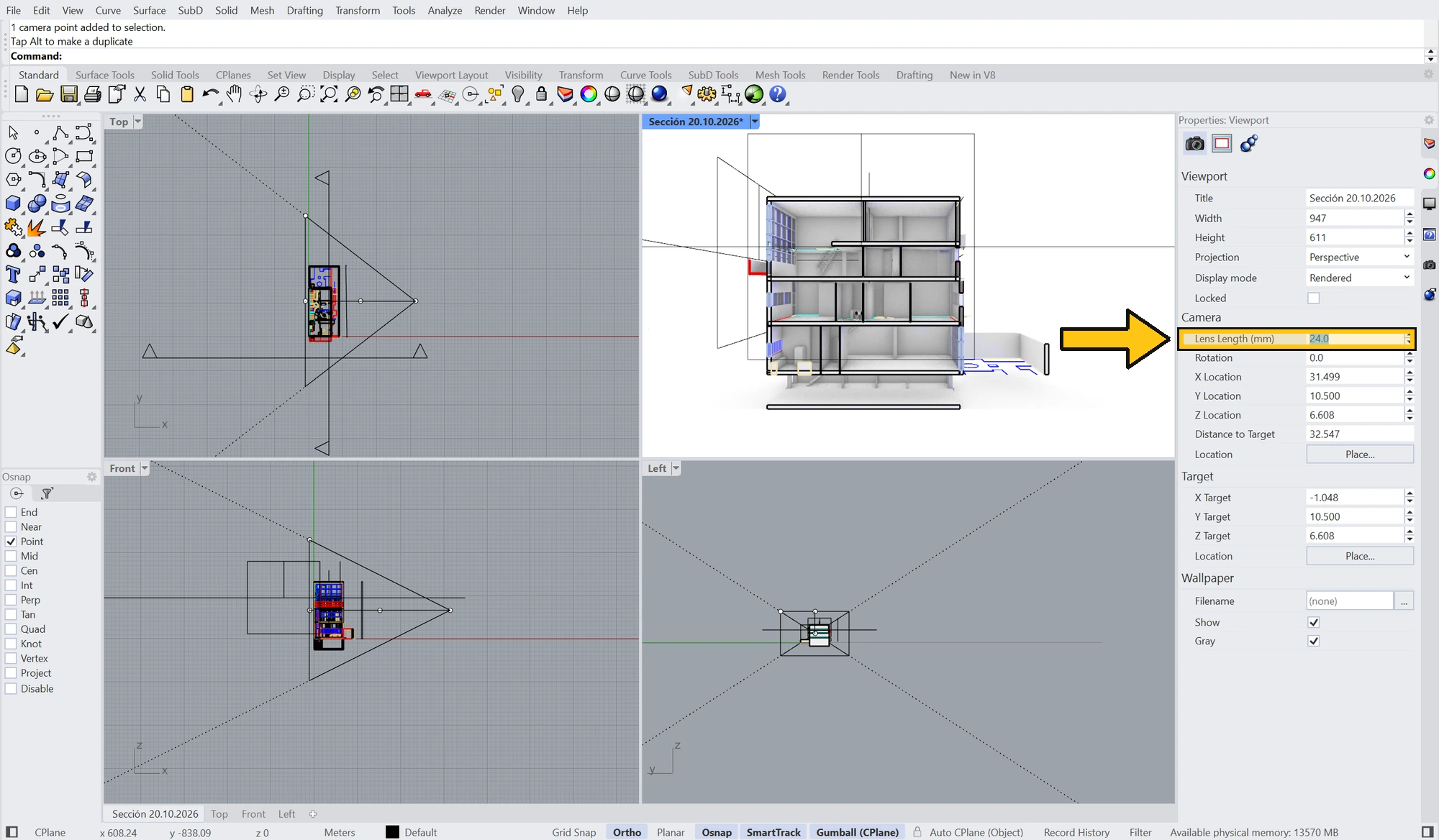This screenshot has width=1439, height=840.
Task: Switch to the Front viewport tab at the bottom
Action: pyautogui.click(x=253, y=813)
